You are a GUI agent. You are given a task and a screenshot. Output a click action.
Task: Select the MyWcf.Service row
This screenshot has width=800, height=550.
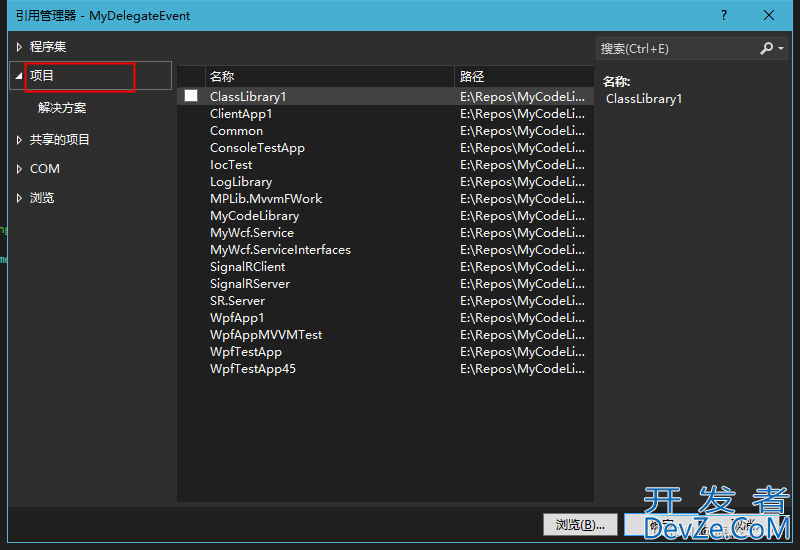tap(386, 233)
